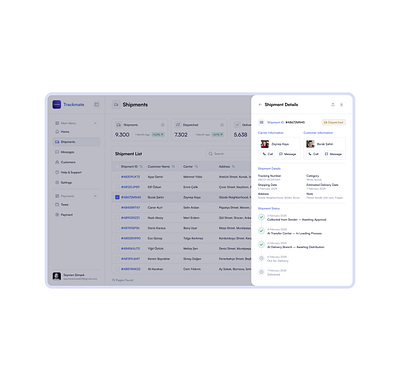The image size is (400, 381).
Task: Open the Payment sidebar item
Action: pos(76,215)
